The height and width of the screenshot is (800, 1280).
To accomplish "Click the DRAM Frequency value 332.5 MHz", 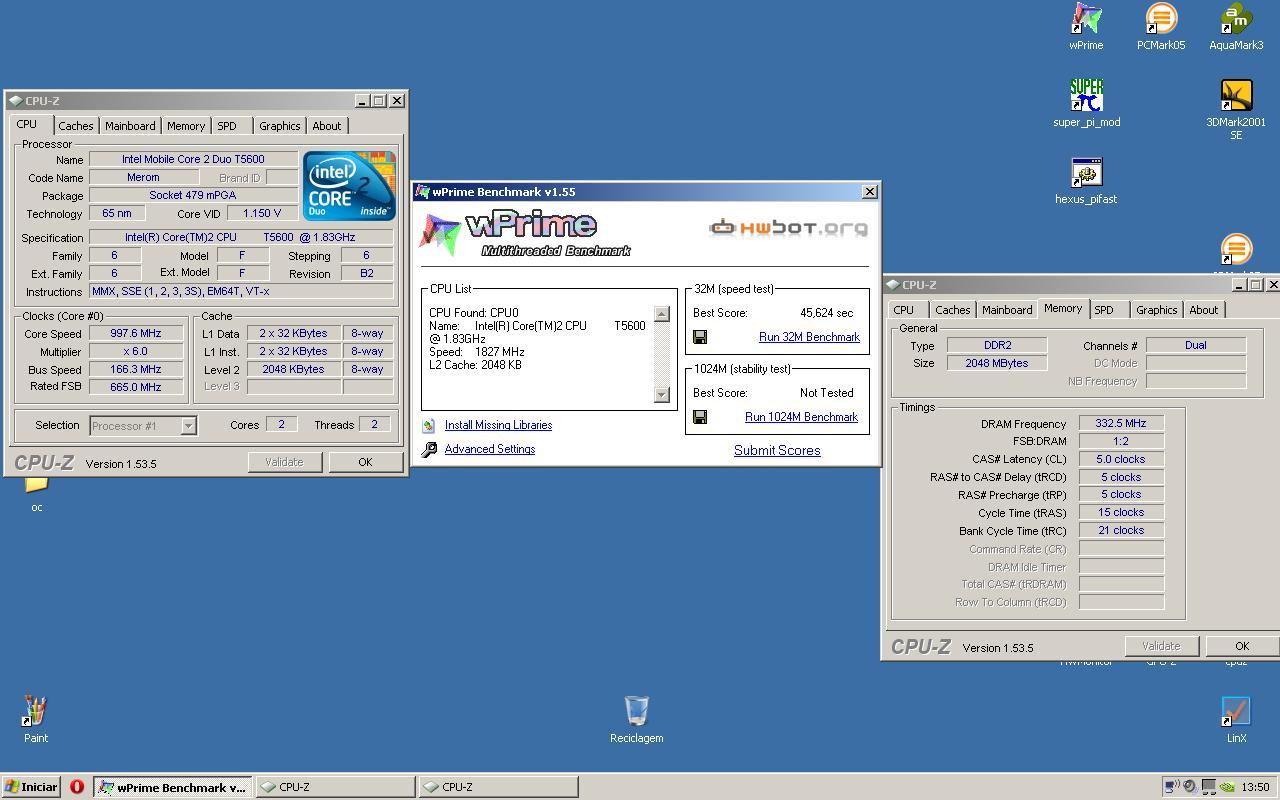I will coord(1121,423).
